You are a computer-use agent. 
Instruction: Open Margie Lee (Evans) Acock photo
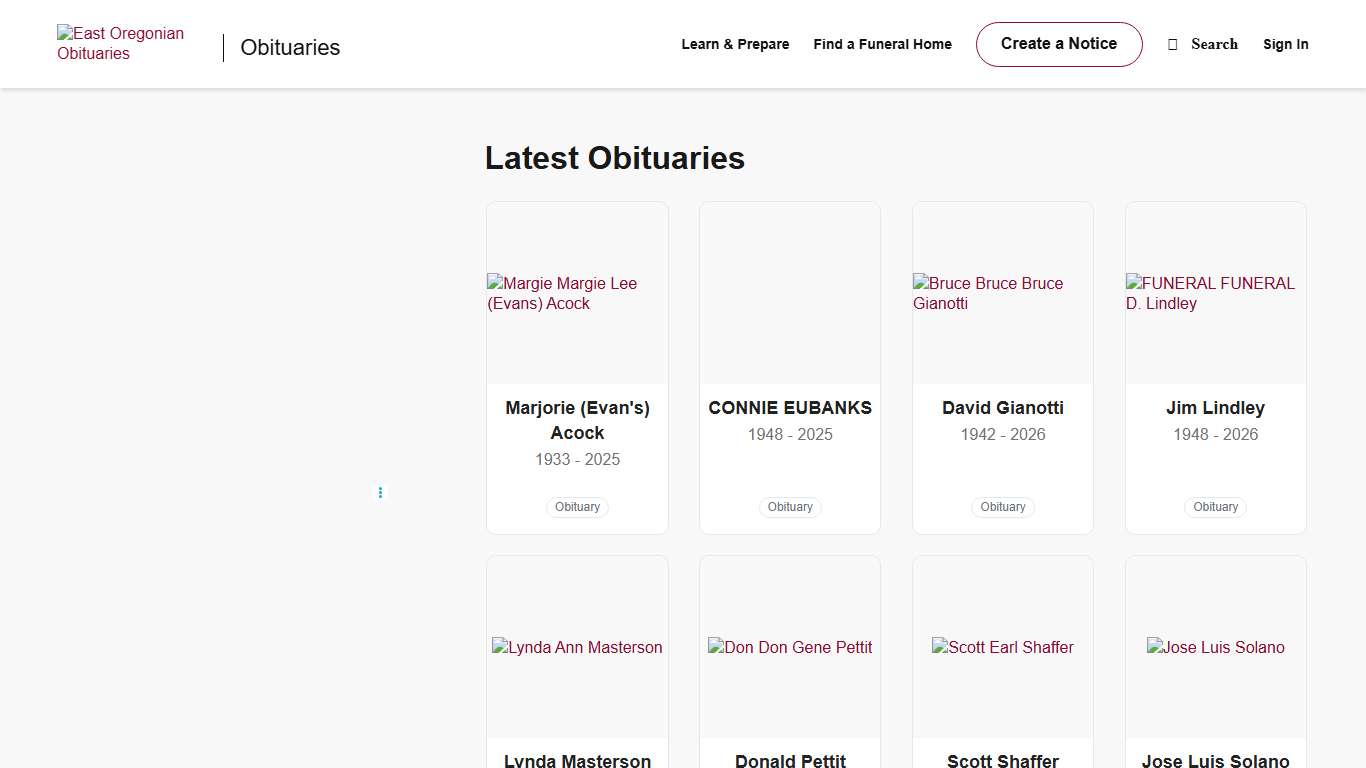pos(577,293)
